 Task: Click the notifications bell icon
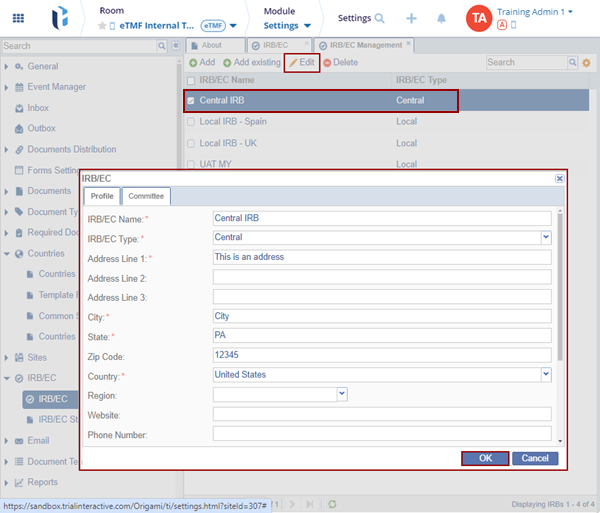coord(441,19)
